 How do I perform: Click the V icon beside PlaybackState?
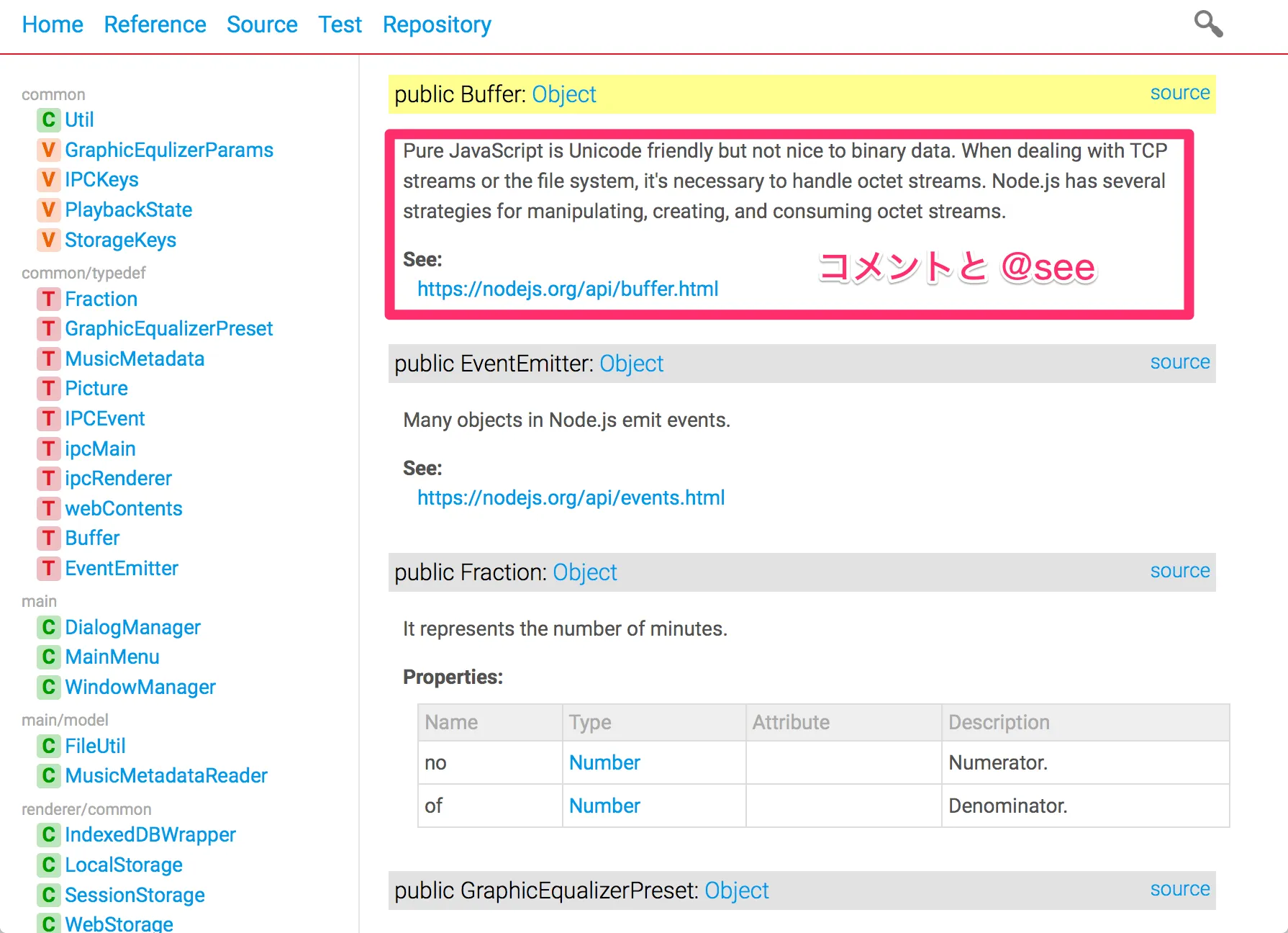48,209
